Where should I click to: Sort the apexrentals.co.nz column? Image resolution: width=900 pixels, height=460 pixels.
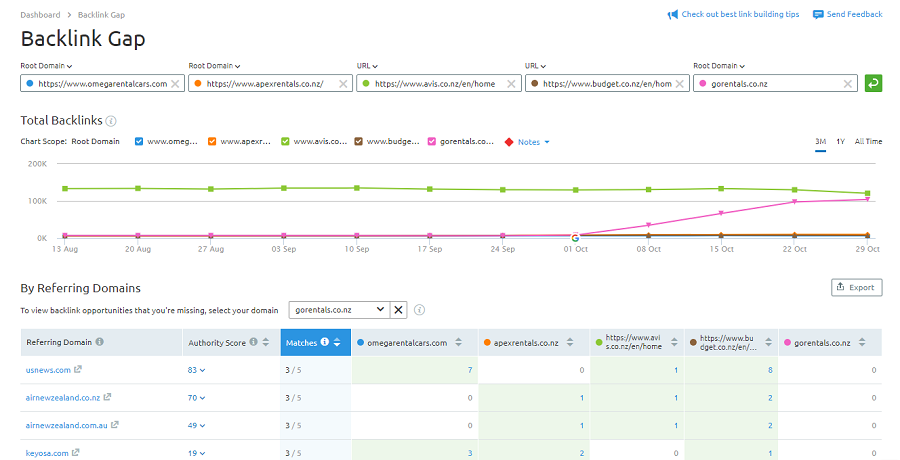tap(570, 342)
